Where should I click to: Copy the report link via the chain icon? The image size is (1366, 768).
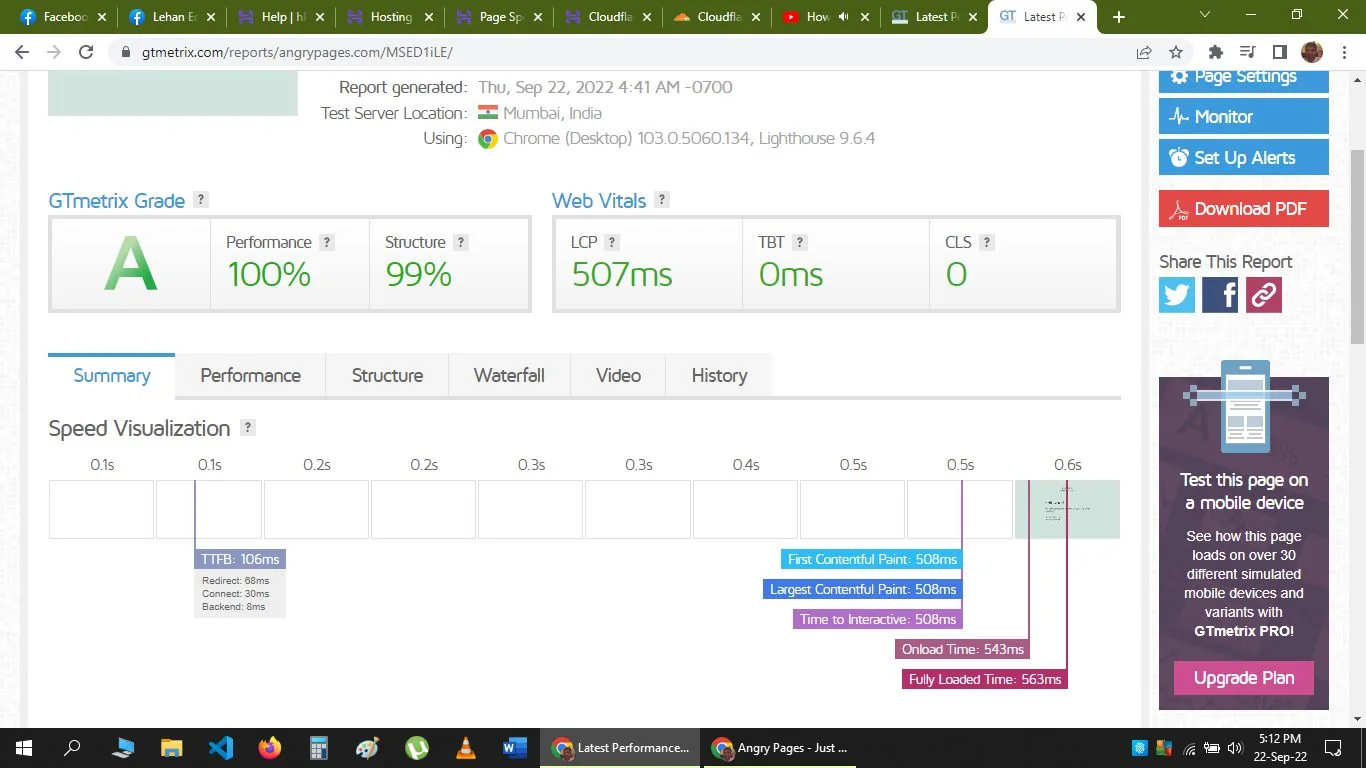point(1264,295)
